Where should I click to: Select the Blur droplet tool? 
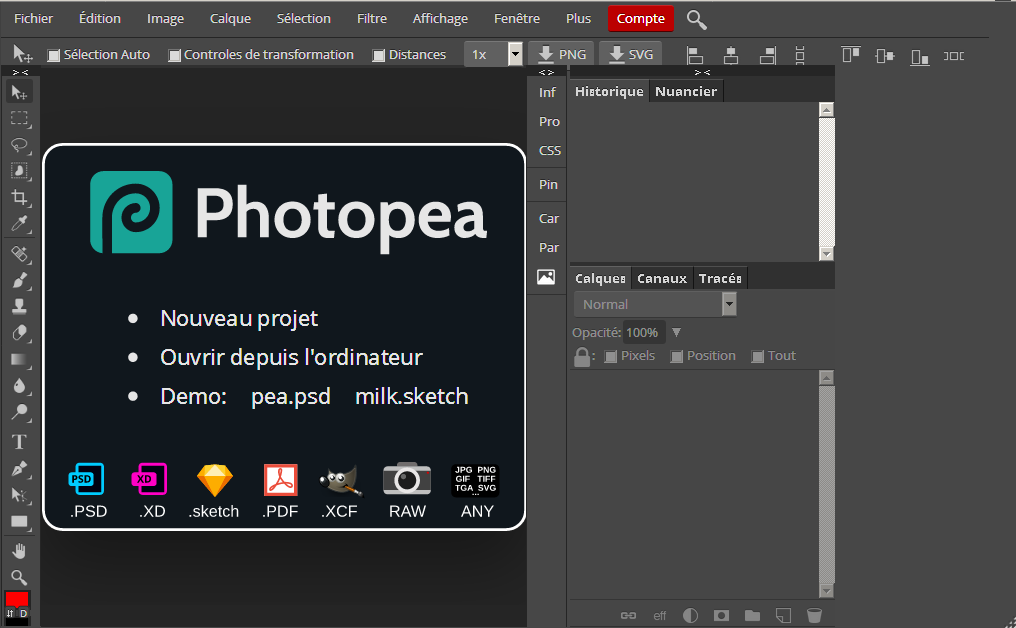tap(19, 386)
